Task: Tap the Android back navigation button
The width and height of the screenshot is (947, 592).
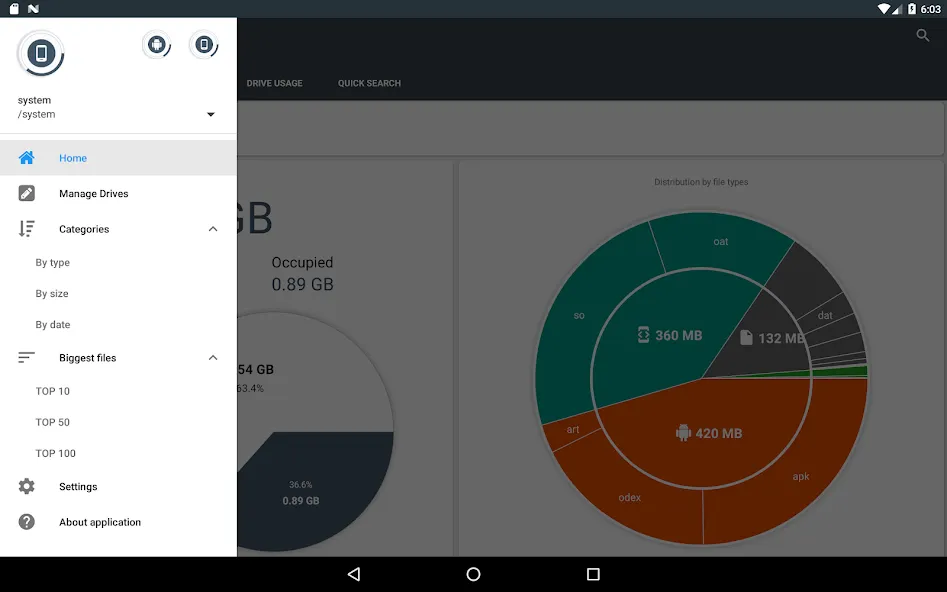Action: point(354,574)
